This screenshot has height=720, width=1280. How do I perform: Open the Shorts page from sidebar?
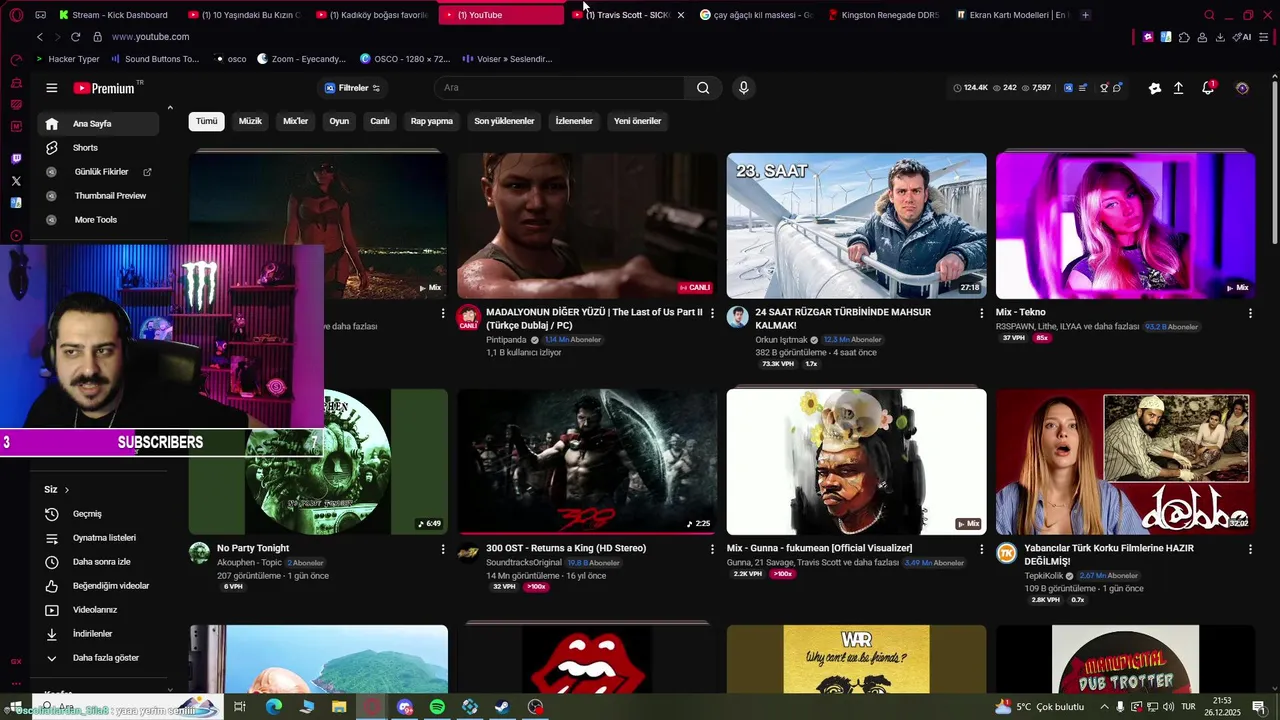coord(98,148)
